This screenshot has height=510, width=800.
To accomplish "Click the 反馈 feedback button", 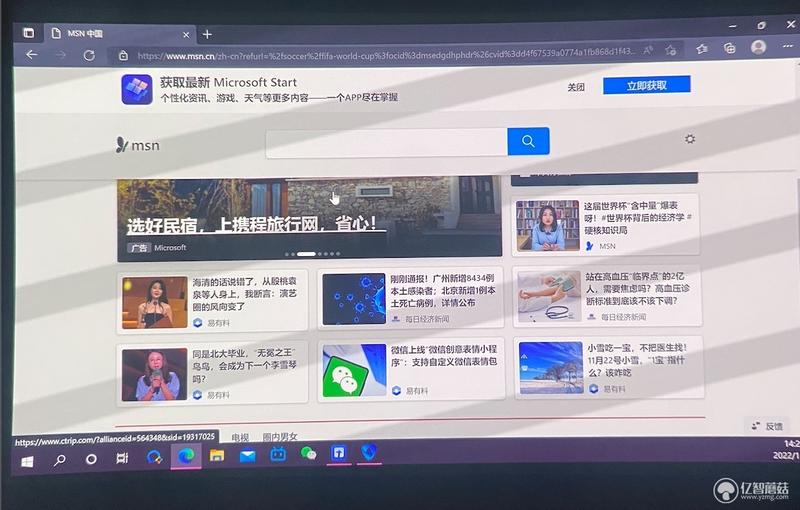I will 767,426.
